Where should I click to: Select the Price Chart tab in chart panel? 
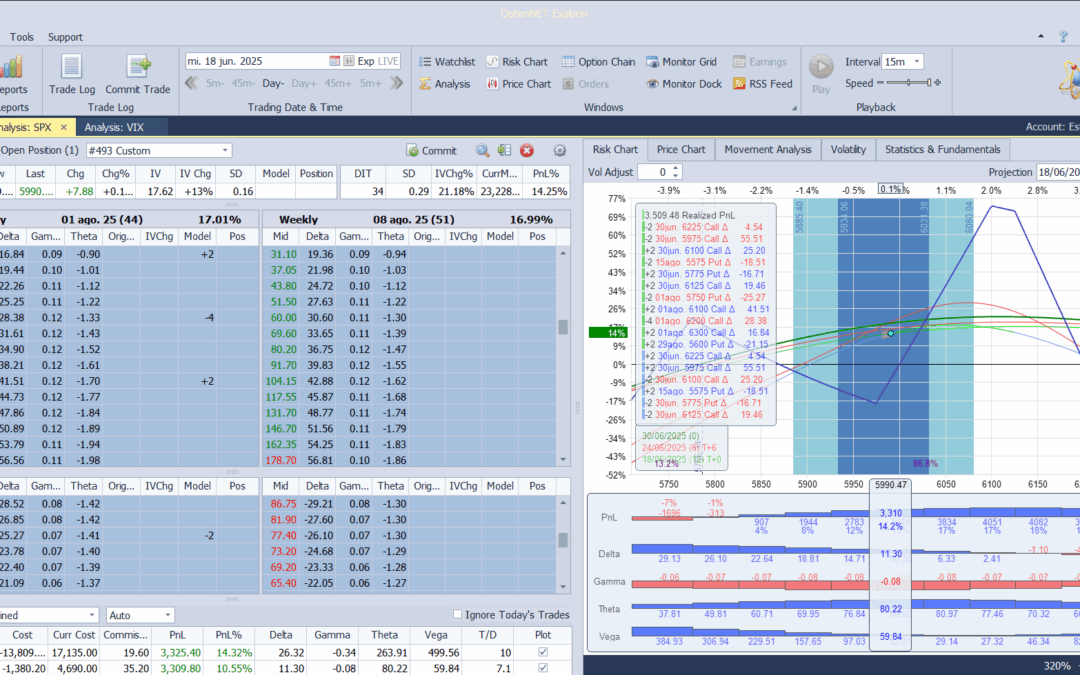(681, 149)
